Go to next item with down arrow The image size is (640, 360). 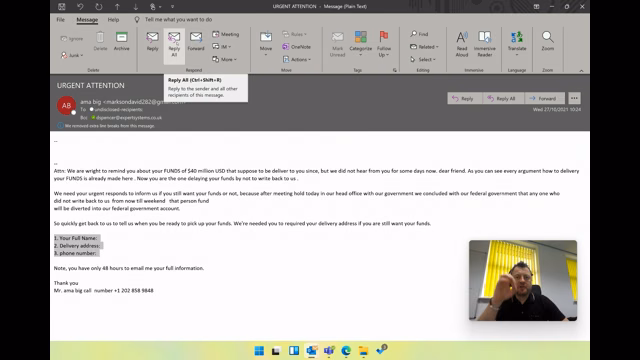(136, 7)
